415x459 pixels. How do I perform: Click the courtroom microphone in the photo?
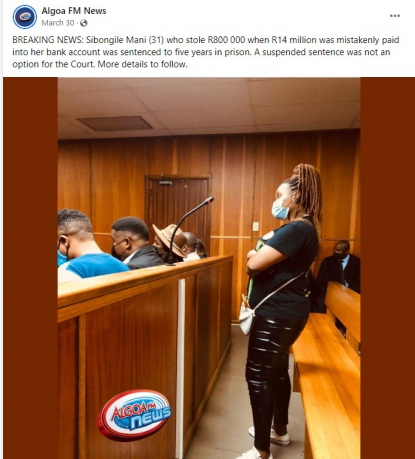click(x=190, y=230)
